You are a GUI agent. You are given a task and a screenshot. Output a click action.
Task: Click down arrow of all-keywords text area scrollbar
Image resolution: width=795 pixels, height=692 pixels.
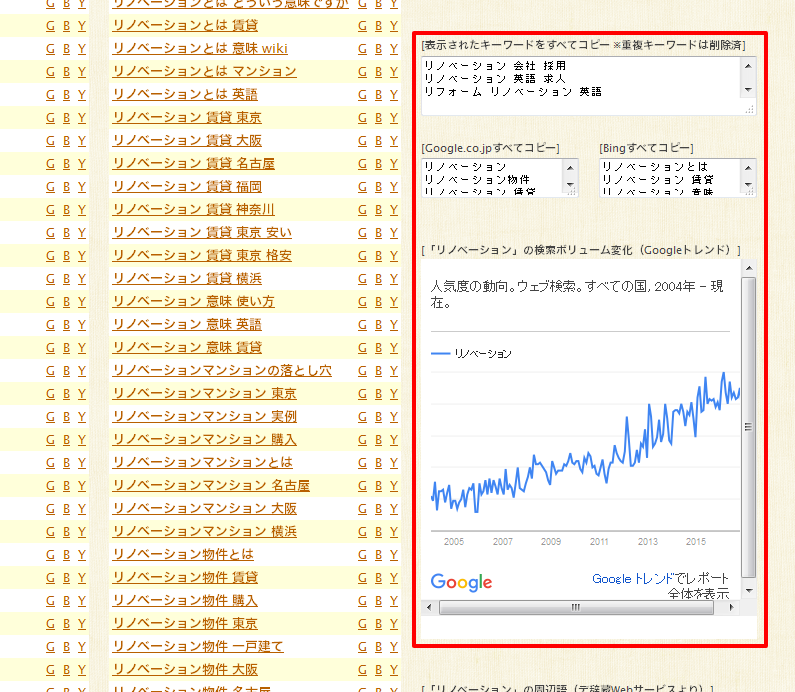(x=748, y=90)
